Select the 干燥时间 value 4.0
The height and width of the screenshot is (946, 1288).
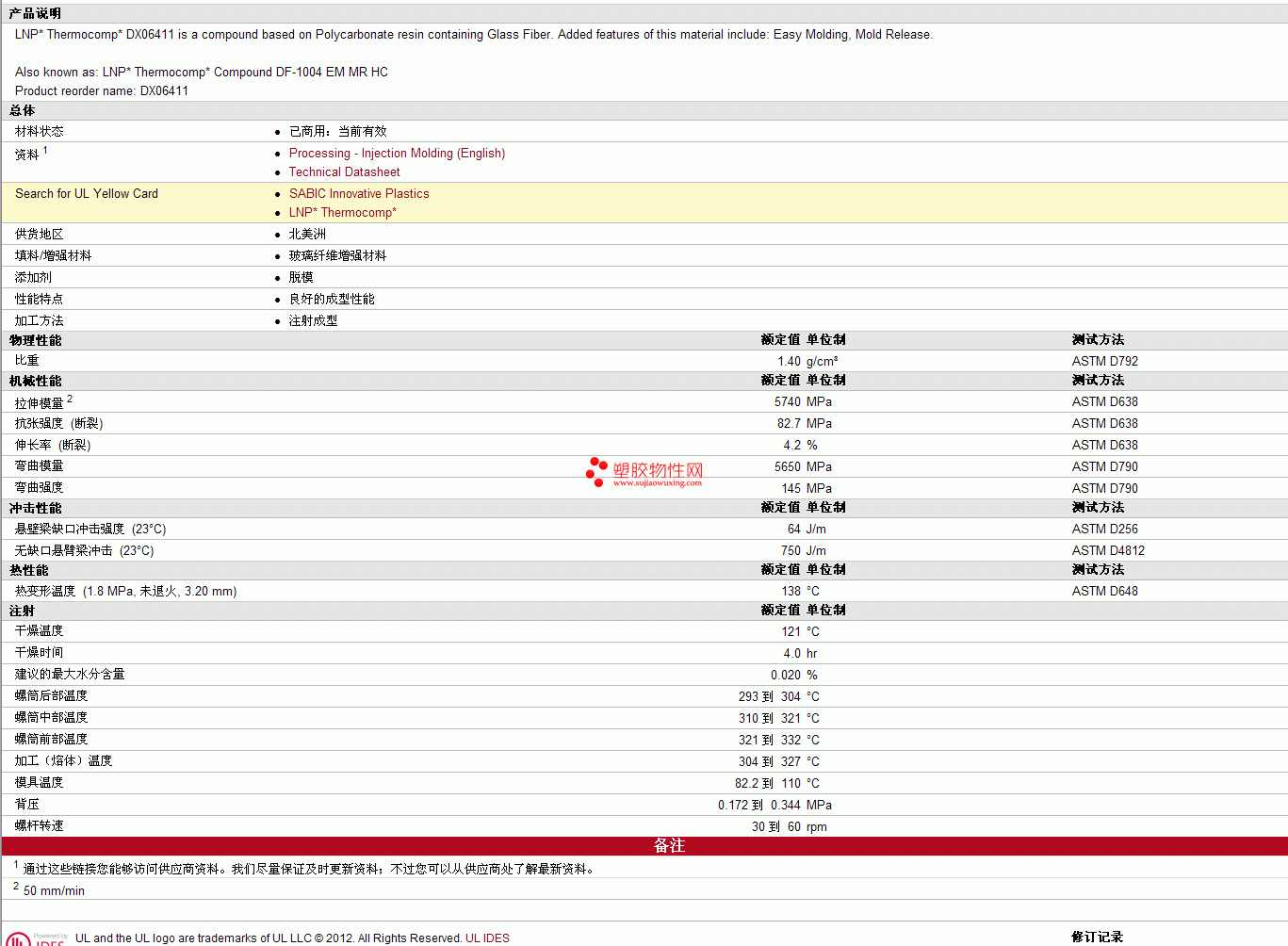coord(792,654)
